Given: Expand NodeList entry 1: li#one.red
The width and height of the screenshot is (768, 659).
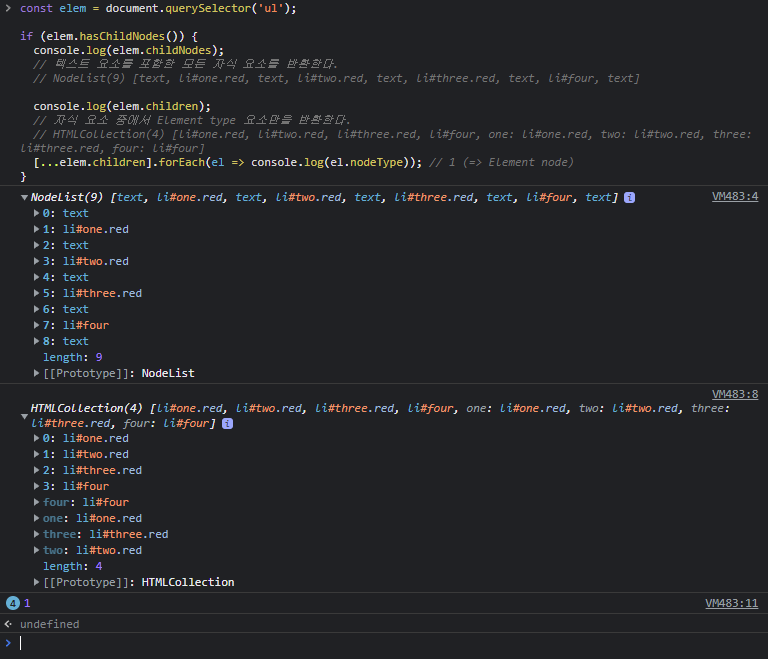Looking at the screenshot, I should (36, 229).
